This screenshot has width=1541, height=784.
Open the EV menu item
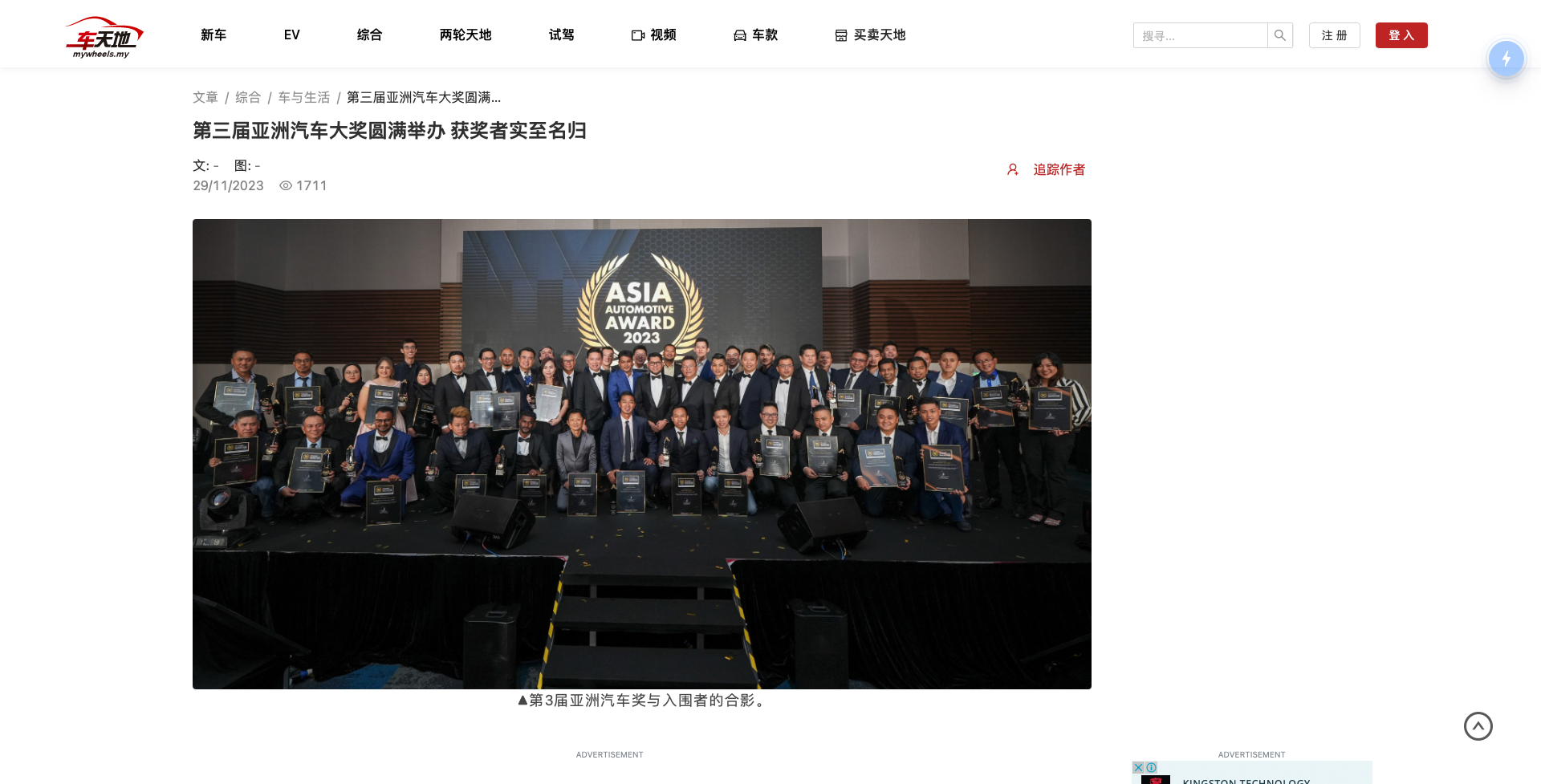(x=291, y=35)
